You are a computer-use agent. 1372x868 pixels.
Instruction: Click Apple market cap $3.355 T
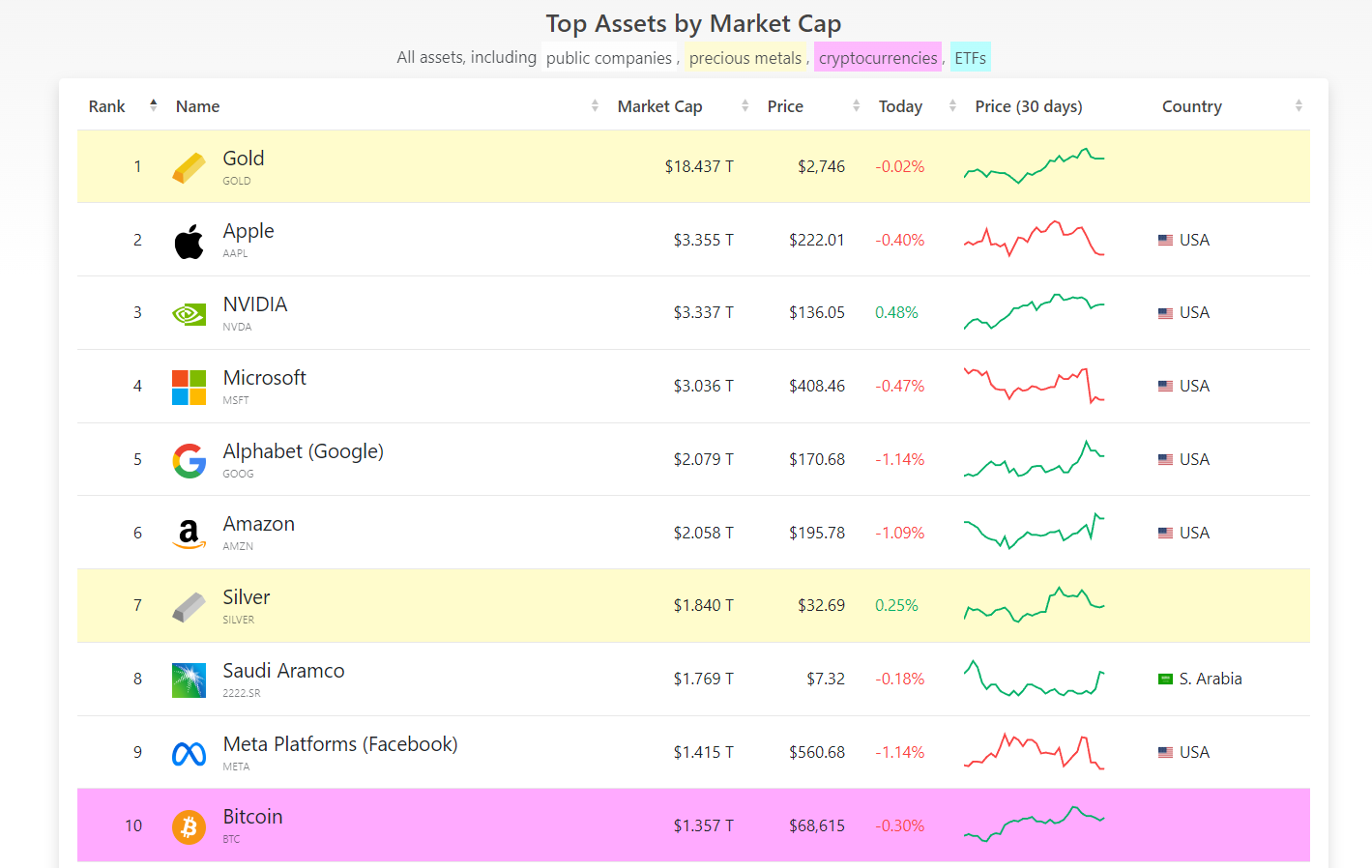pyautogui.click(x=704, y=240)
